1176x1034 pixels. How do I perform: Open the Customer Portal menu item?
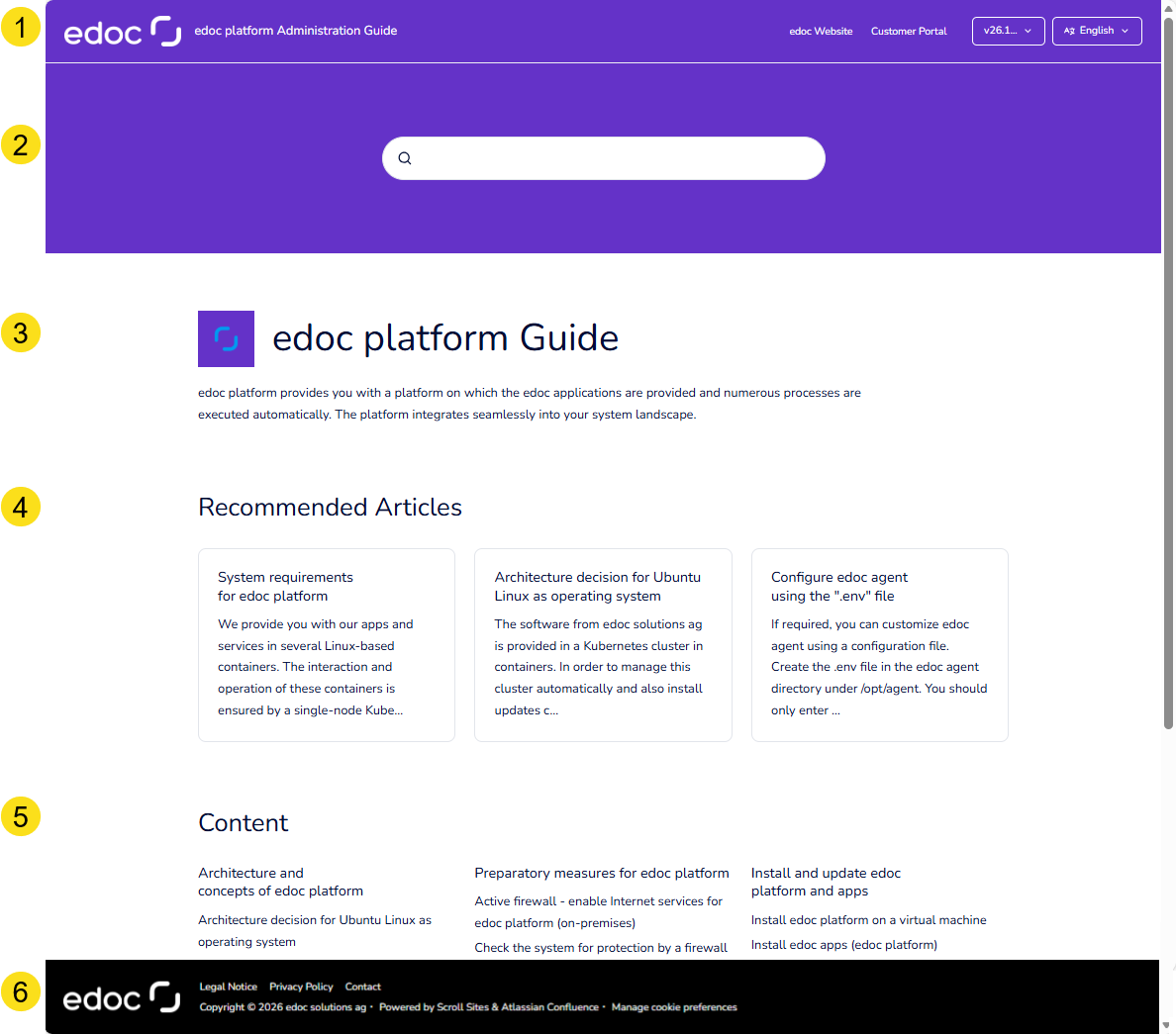coord(908,31)
